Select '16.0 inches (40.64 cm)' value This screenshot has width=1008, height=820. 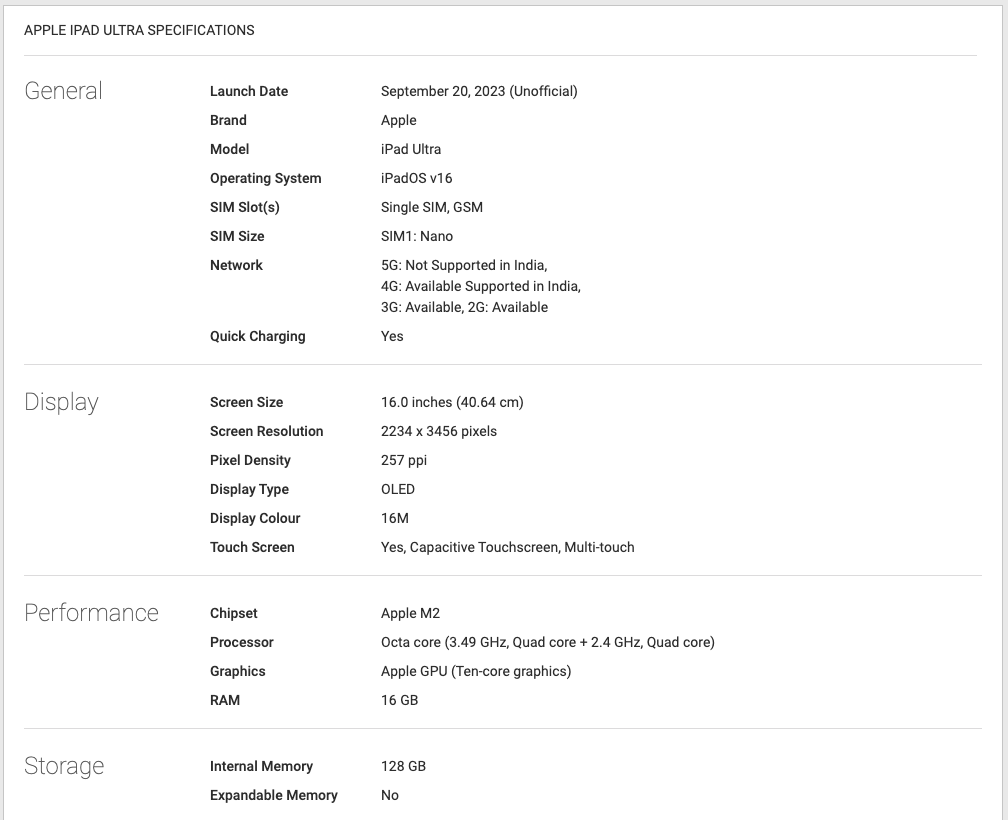coord(452,402)
